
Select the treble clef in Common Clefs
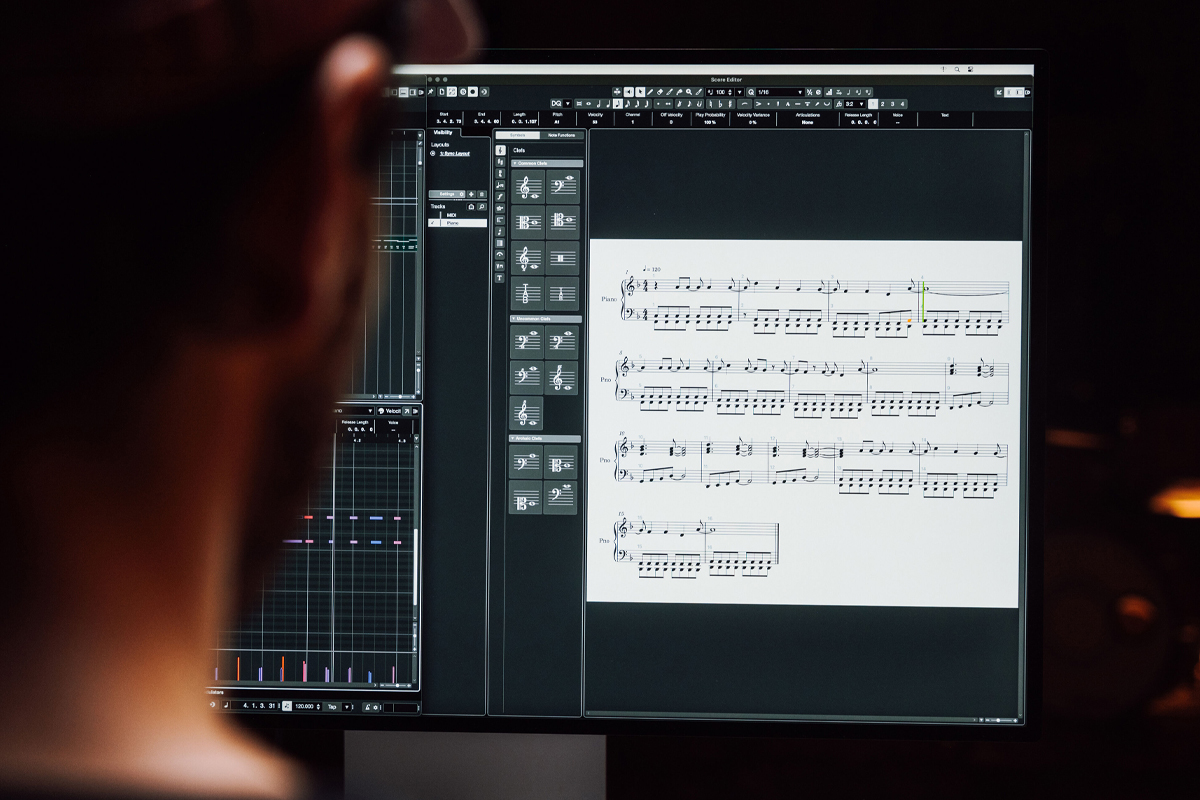pos(528,186)
